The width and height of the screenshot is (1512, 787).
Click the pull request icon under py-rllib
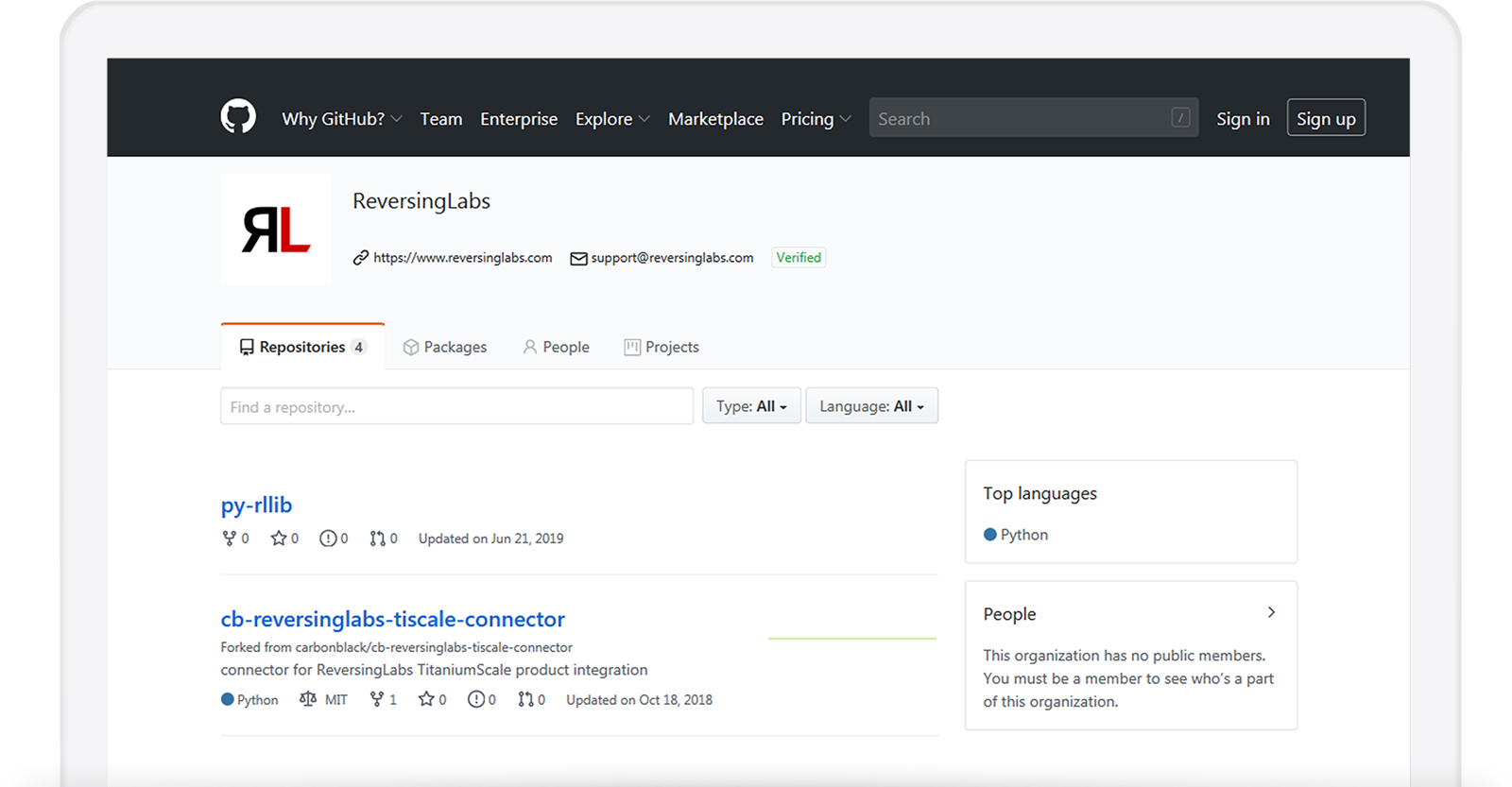(378, 539)
